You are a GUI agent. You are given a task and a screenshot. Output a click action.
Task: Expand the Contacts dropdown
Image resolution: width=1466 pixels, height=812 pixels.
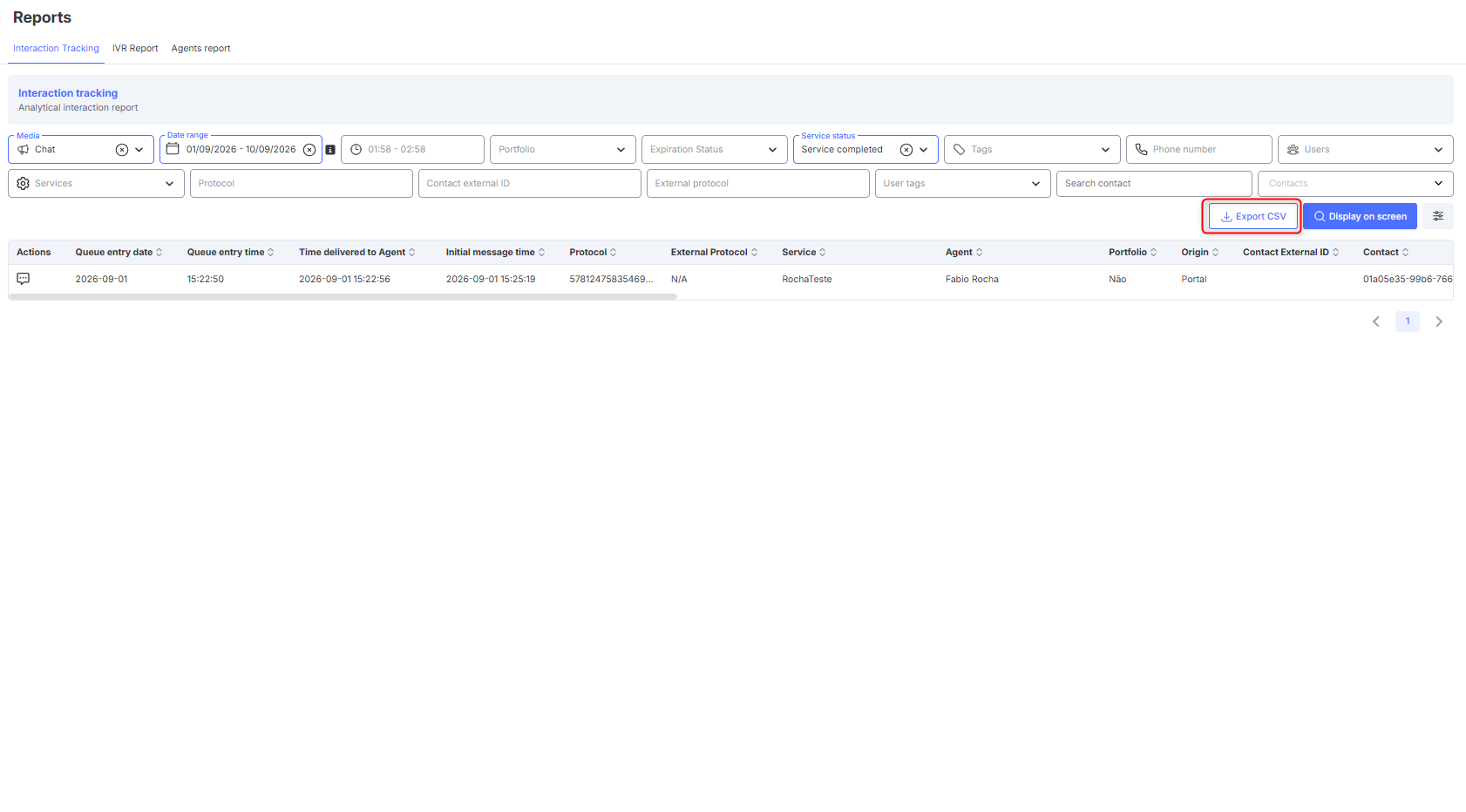pos(1355,184)
